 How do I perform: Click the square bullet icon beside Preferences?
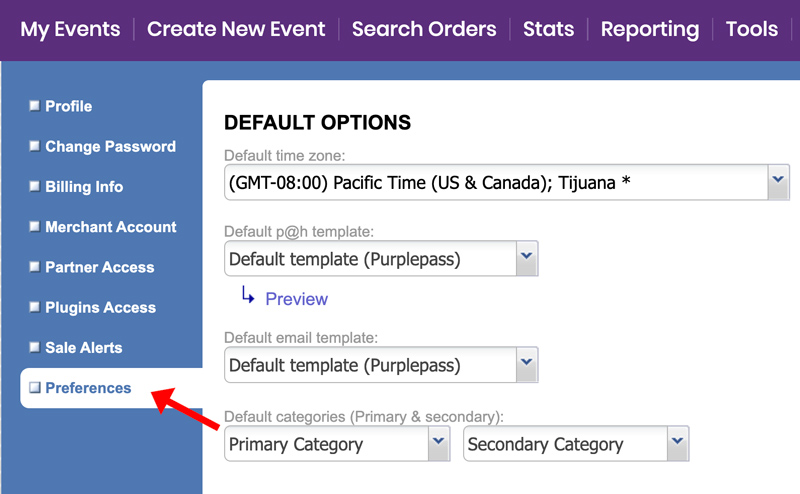[x=35, y=387]
